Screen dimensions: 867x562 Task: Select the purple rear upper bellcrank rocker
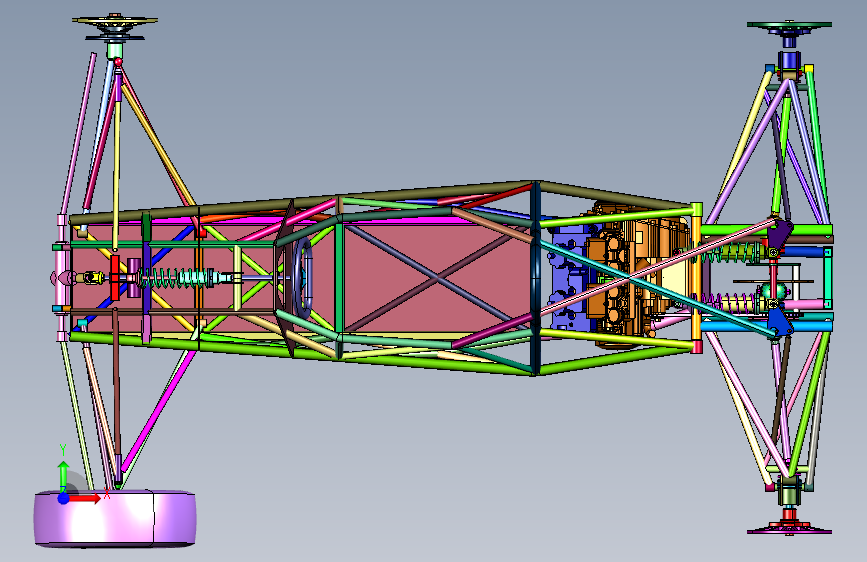[781, 235]
